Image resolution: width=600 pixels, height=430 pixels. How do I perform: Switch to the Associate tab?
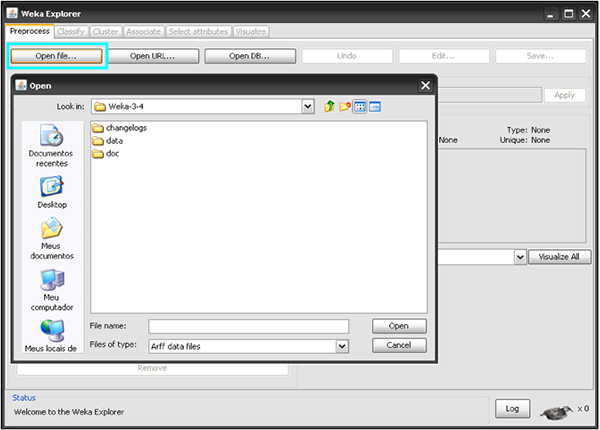[x=143, y=32]
